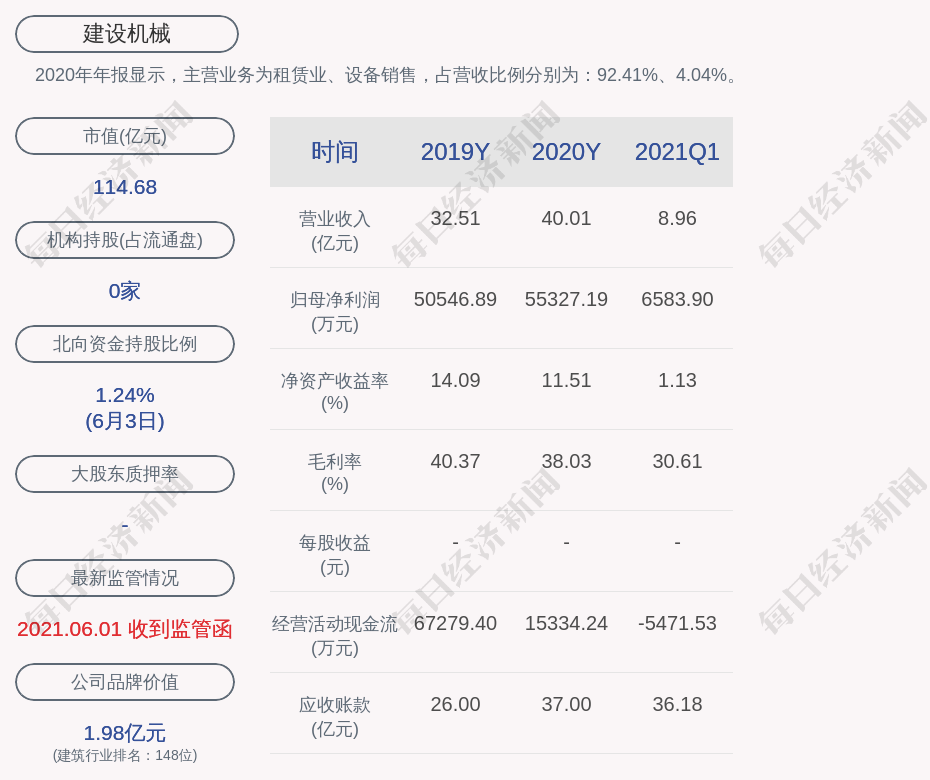The height and width of the screenshot is (780, 930).
Task: Choose the 2021Q1 column header
Action: (677, 152)
